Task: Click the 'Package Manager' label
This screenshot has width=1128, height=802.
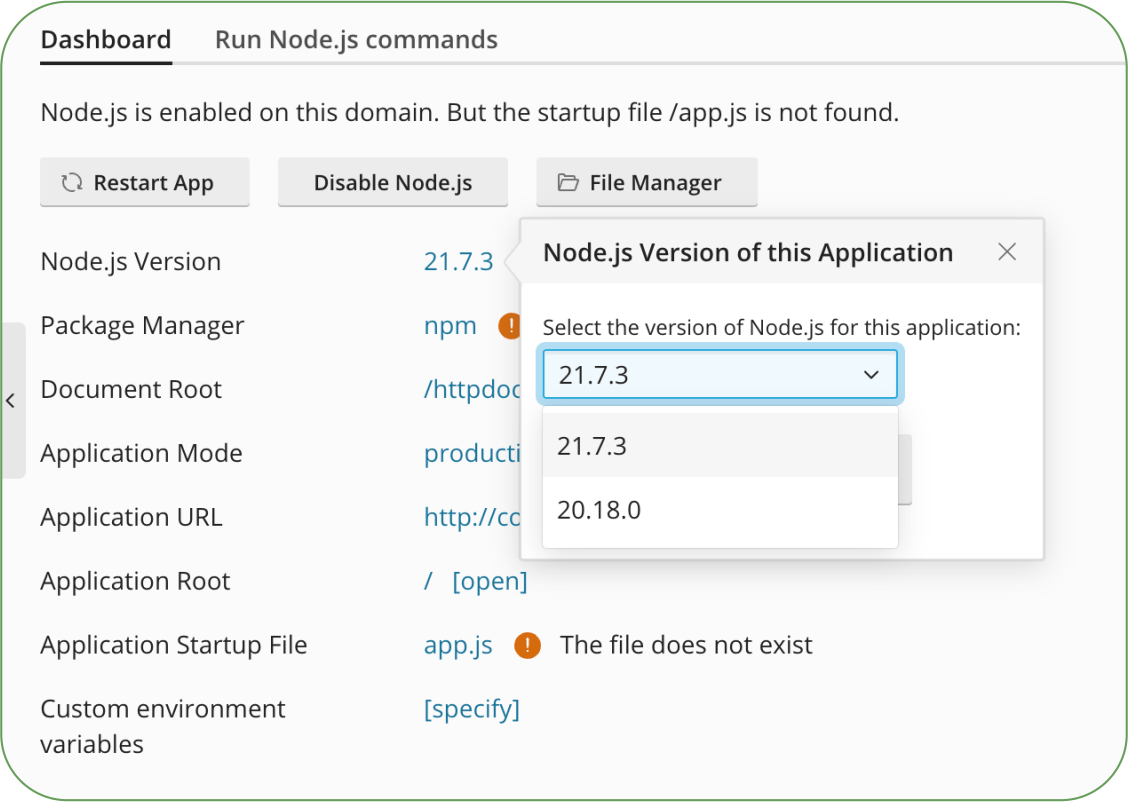Action: [x=142, y=326]
